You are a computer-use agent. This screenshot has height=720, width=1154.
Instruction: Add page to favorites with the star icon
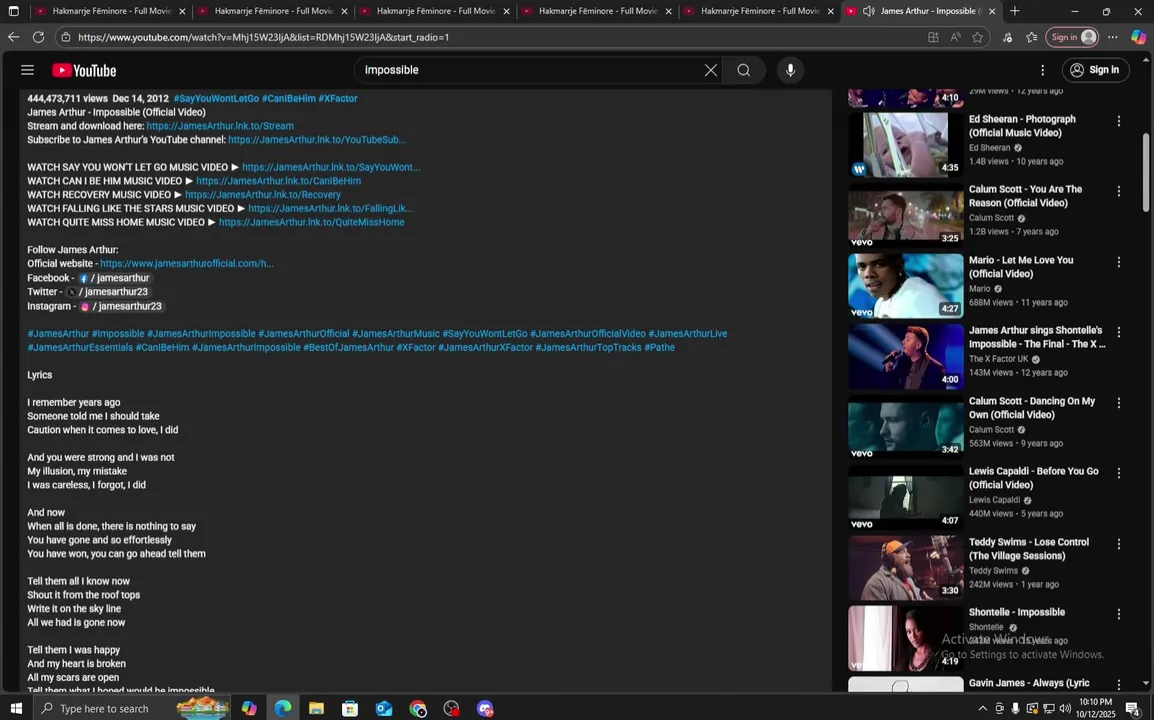click(977, 38)
